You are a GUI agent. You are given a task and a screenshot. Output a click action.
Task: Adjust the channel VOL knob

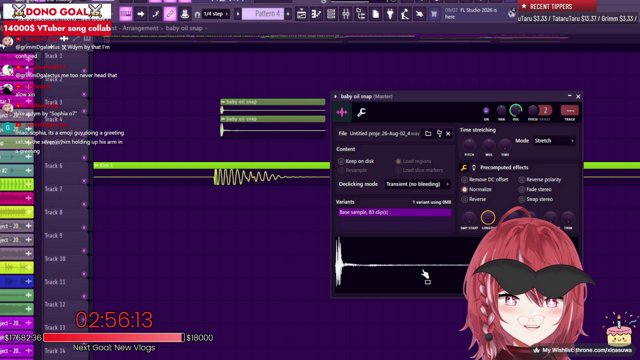516,110
